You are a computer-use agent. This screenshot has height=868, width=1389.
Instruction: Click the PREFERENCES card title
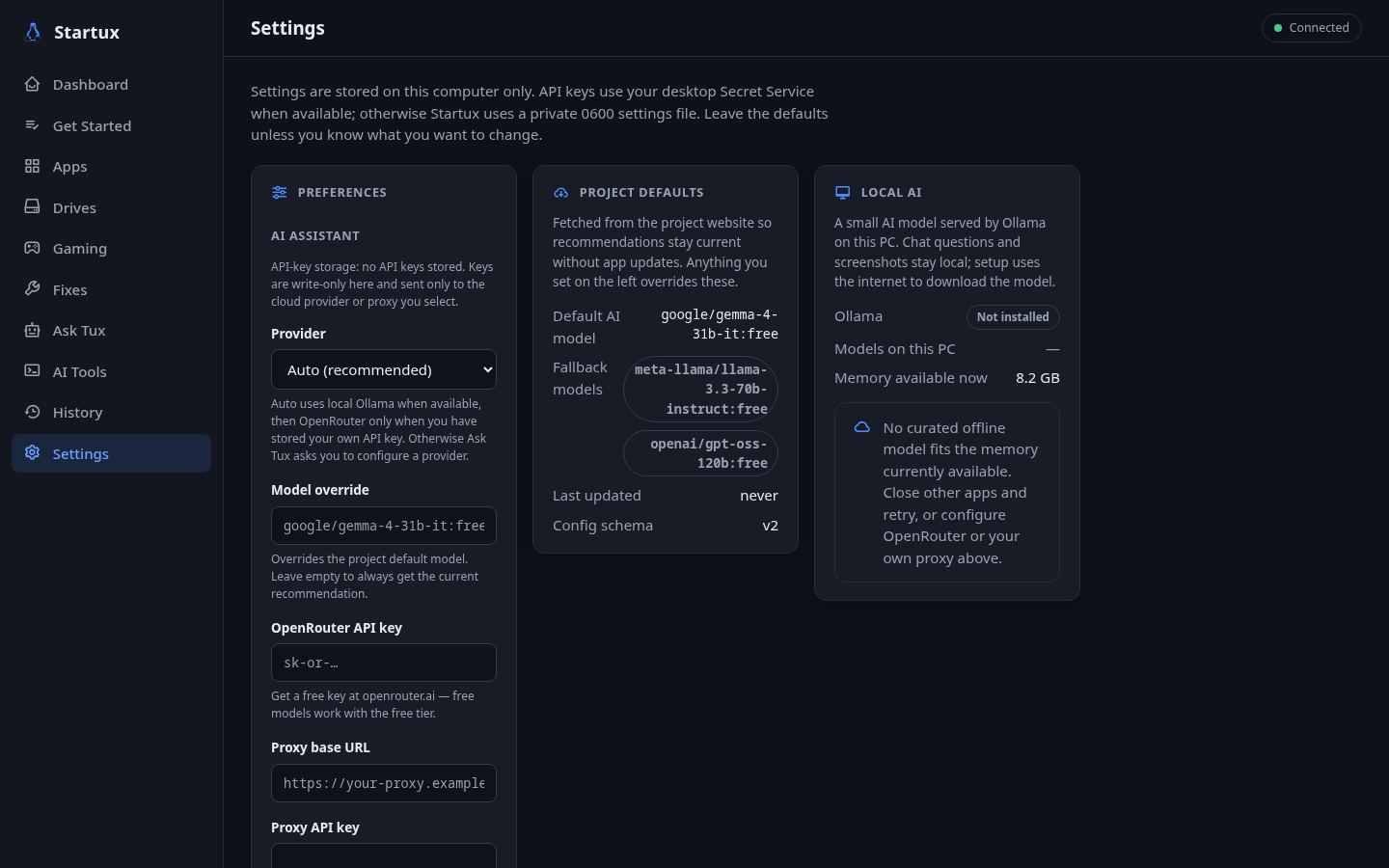[342, 192]
